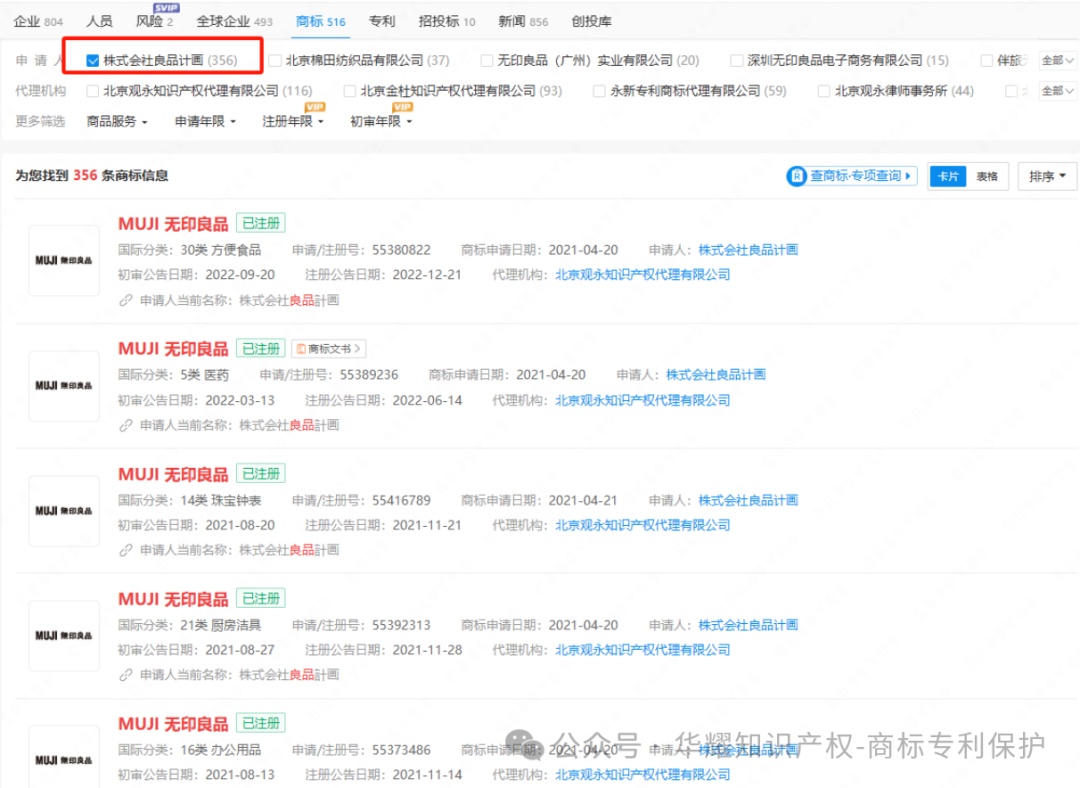1080x788 pixels.
Task: Open the 商品服务 filter dropdown
Action: pyautogui.click(x=117, y=121)
